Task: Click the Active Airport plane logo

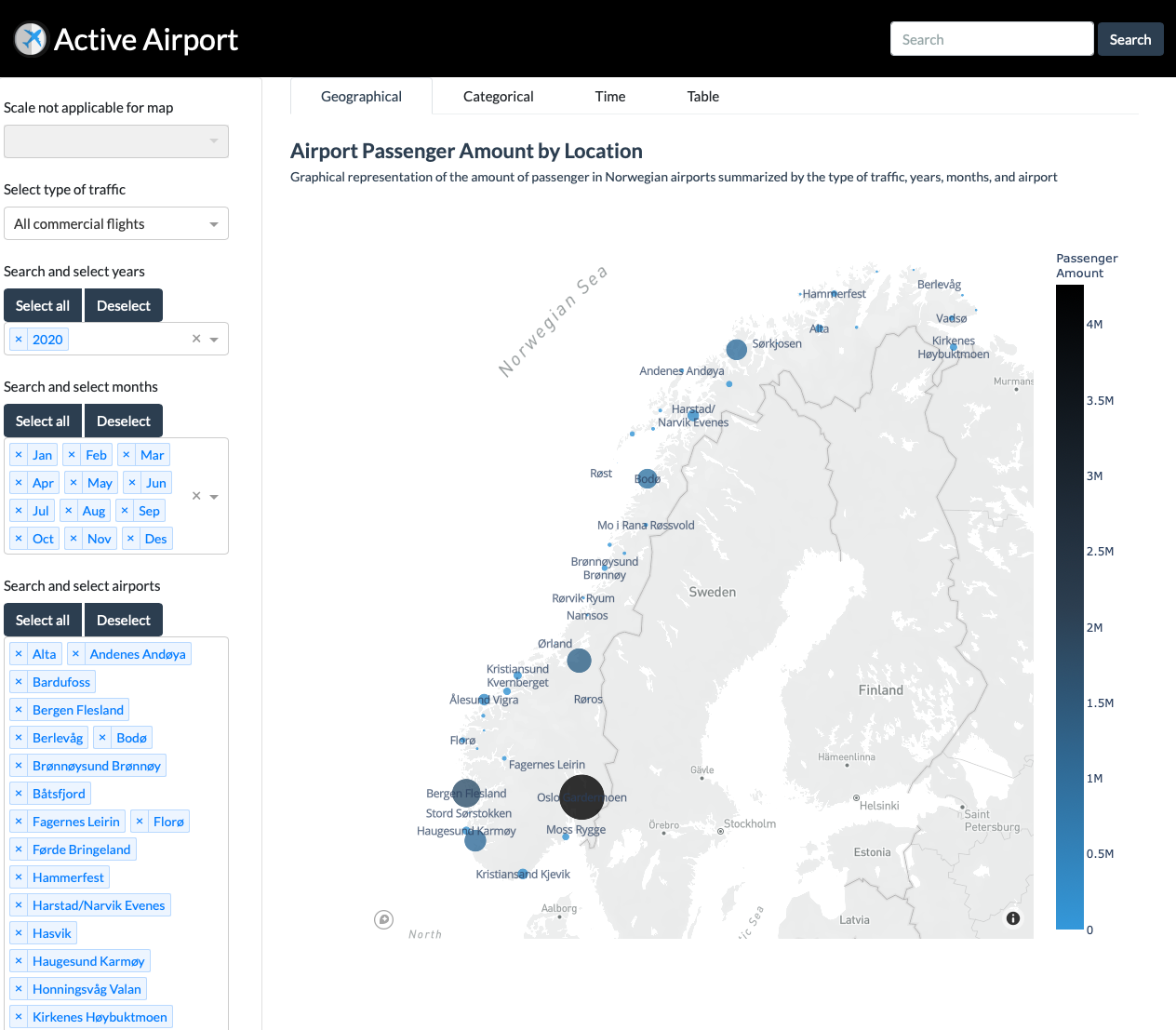Action: click(31, 39)
